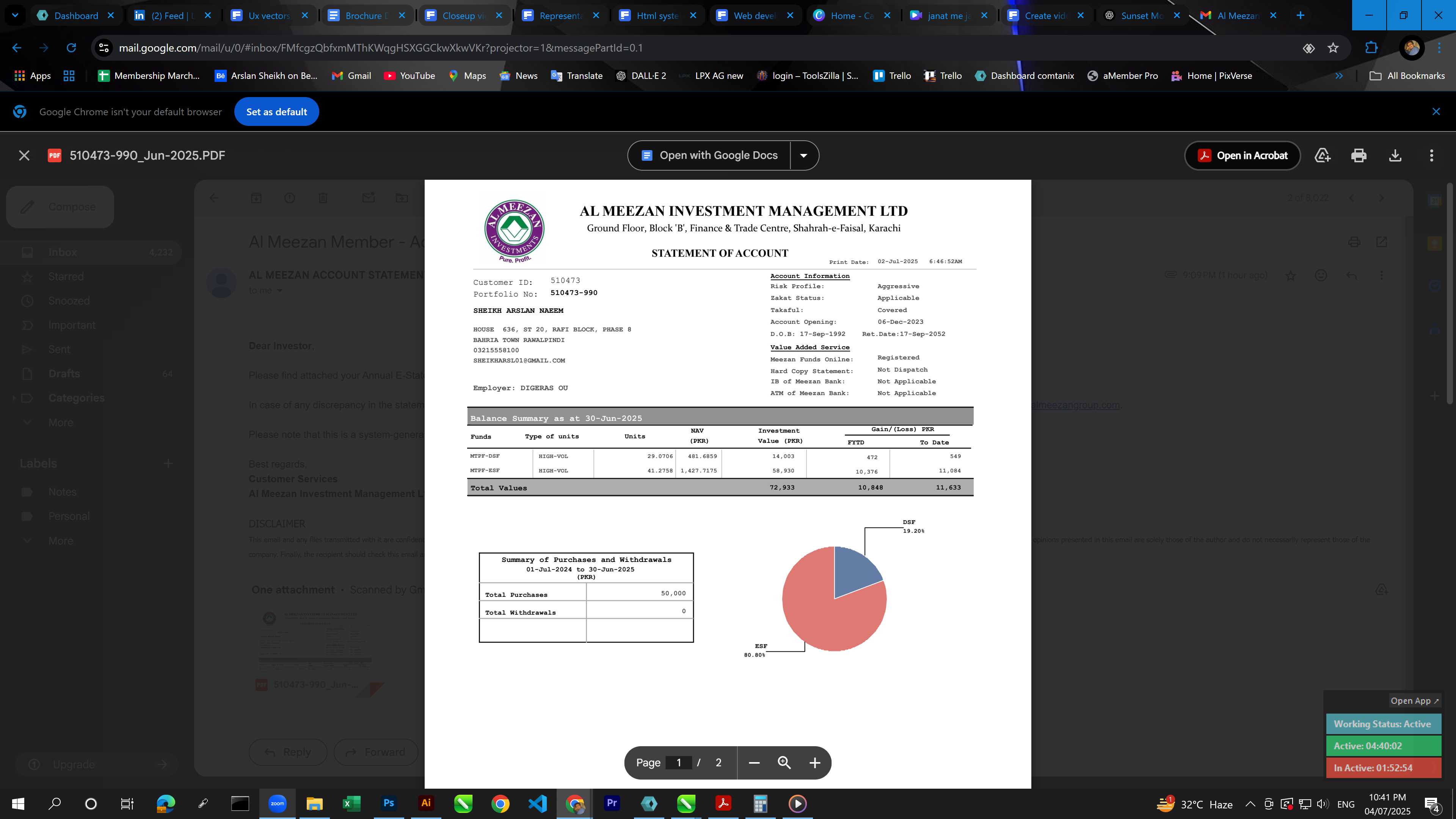Close the PDF preview with the X icon
Screen dimensions: 1456x819
click(24, 155)
